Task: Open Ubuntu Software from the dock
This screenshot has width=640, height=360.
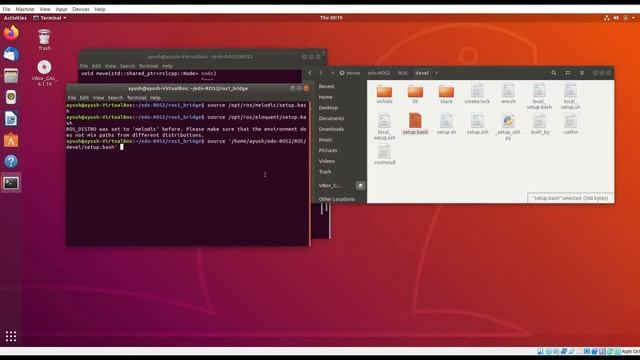Action: [x=11, y=140]
